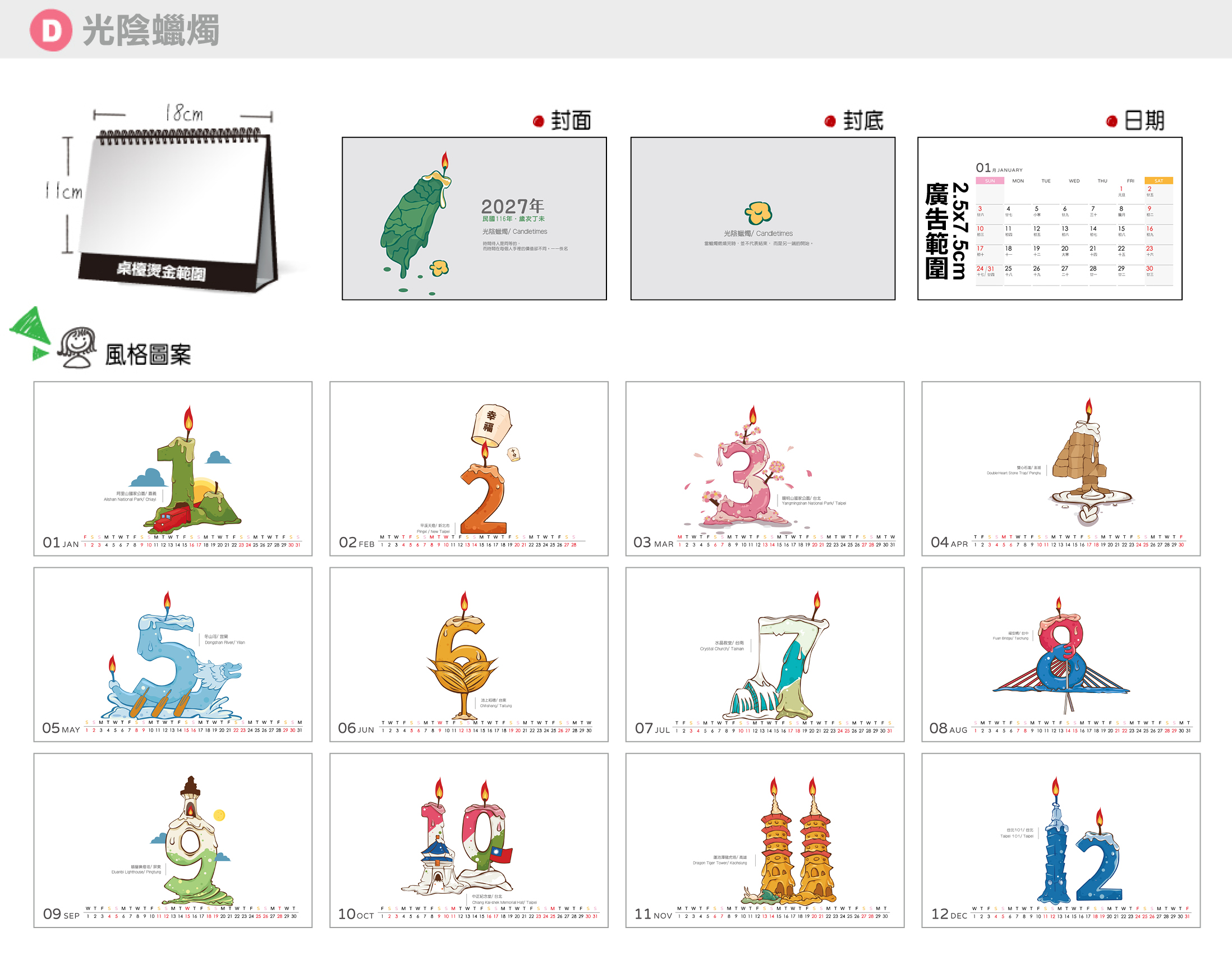This screenshot has height=955, width=1232.
Task: Open the 08 AUG bridge thumbnail
Action: (1061, 654)
